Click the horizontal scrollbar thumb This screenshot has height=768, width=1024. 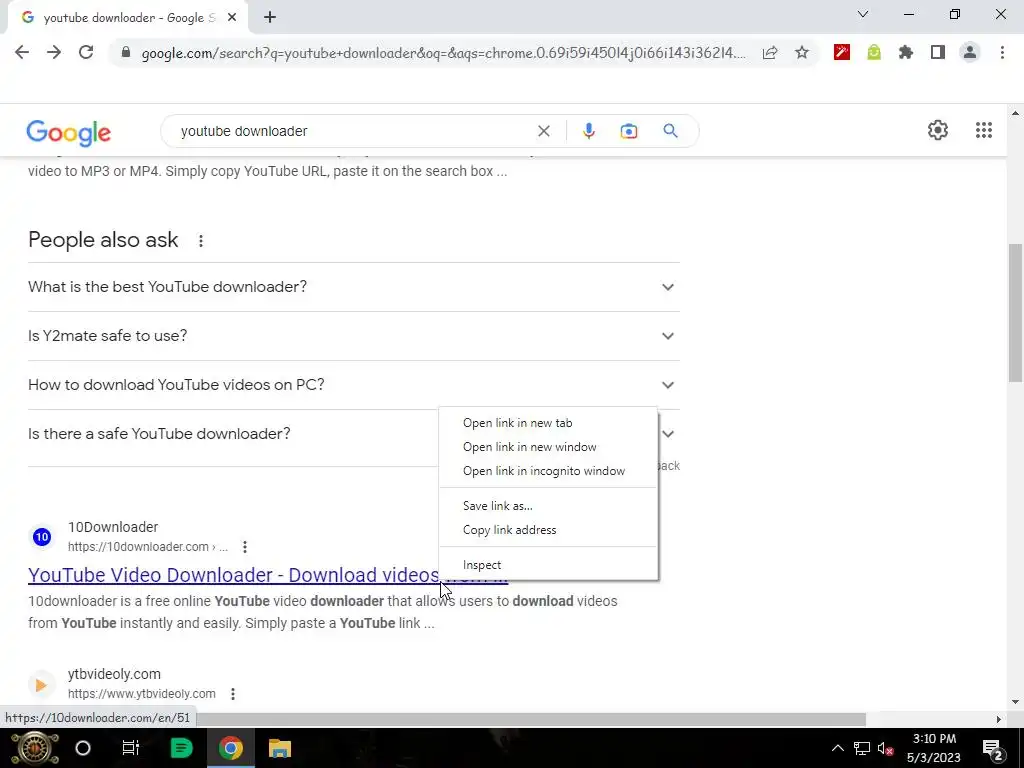tap(531, 719)
